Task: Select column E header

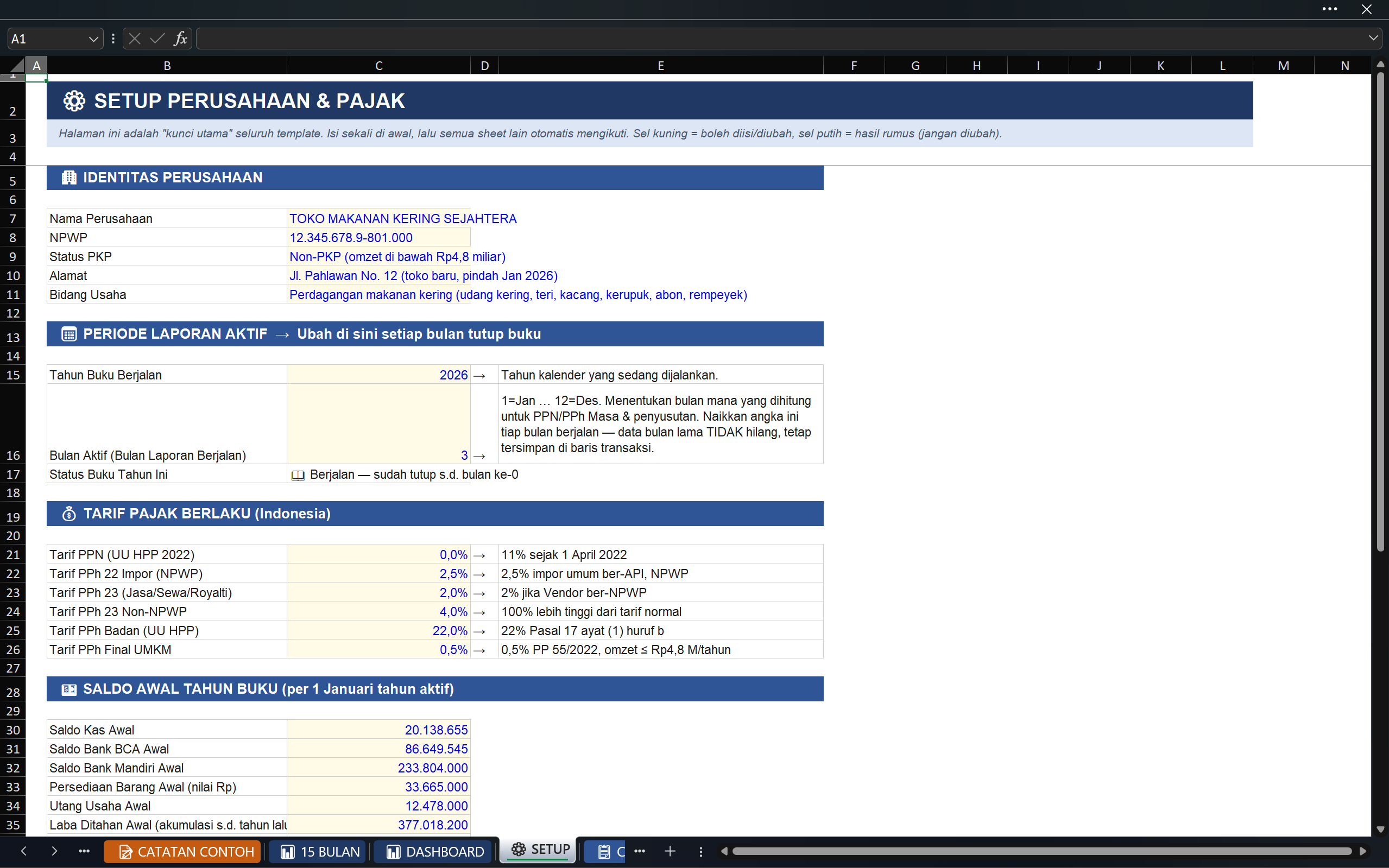Action: (x=660, y=66)
